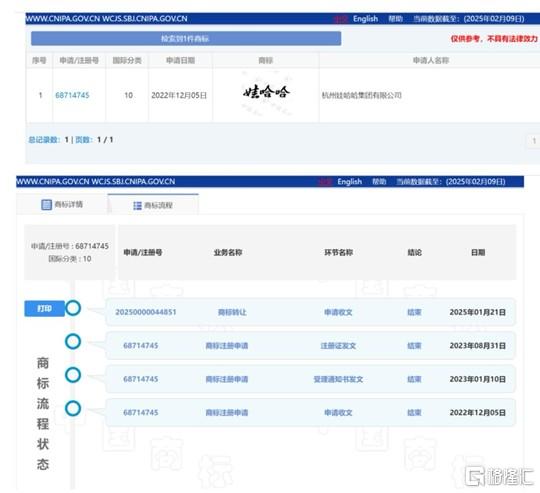Click the 国际分类 column header

127,61
